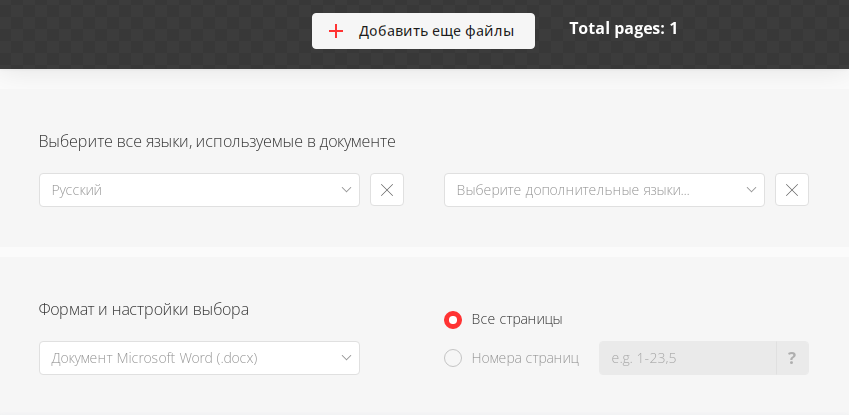Open Документ Microsoft Word (.docx) format dropdown

[199, 358]
